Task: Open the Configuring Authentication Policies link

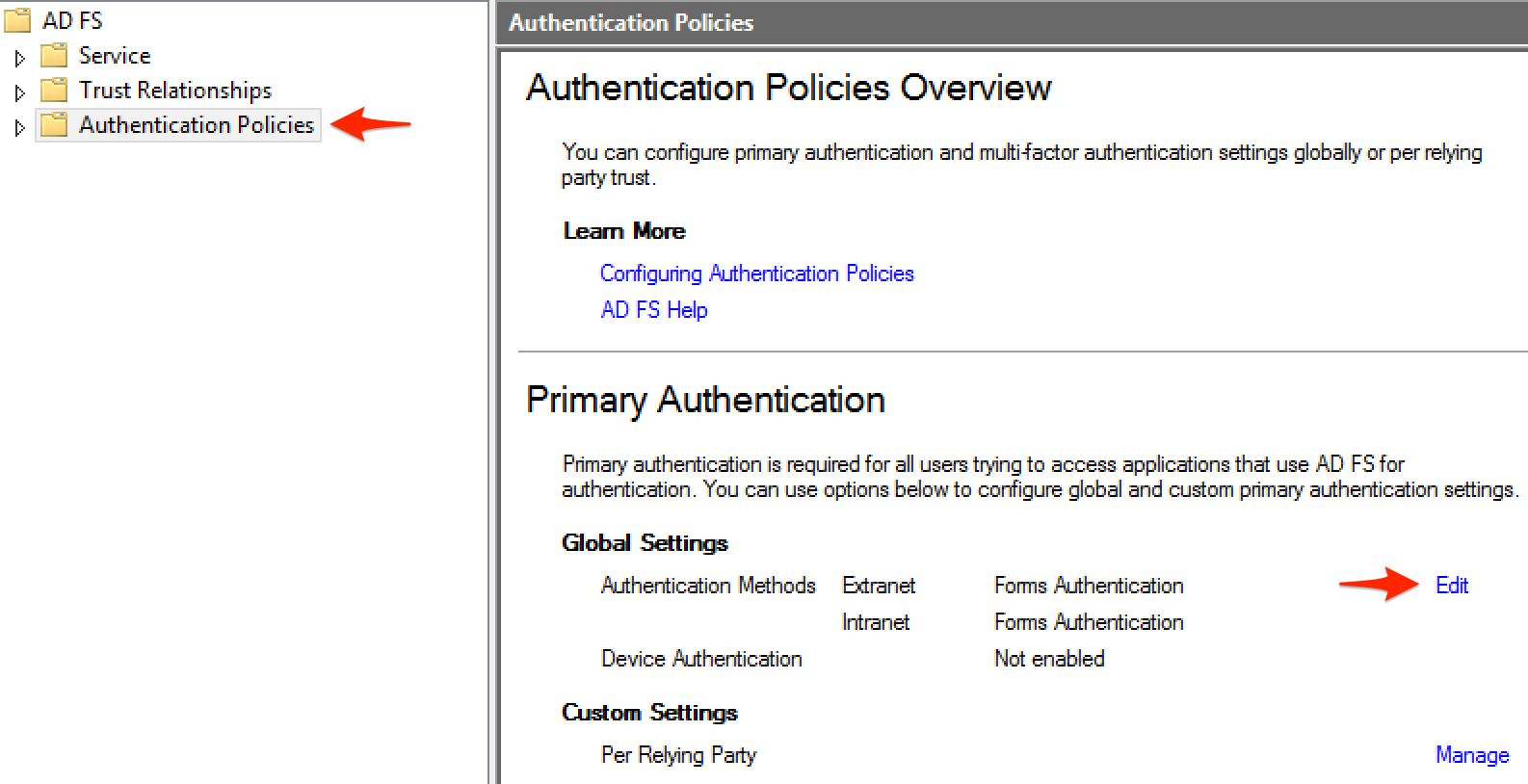Action: (x=756, y=274)
